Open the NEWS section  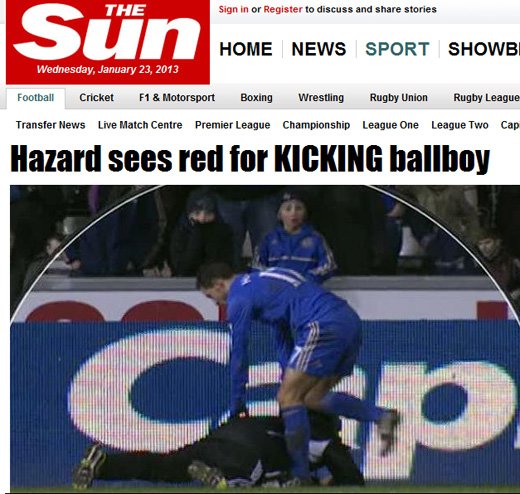(x=319, y=49)
